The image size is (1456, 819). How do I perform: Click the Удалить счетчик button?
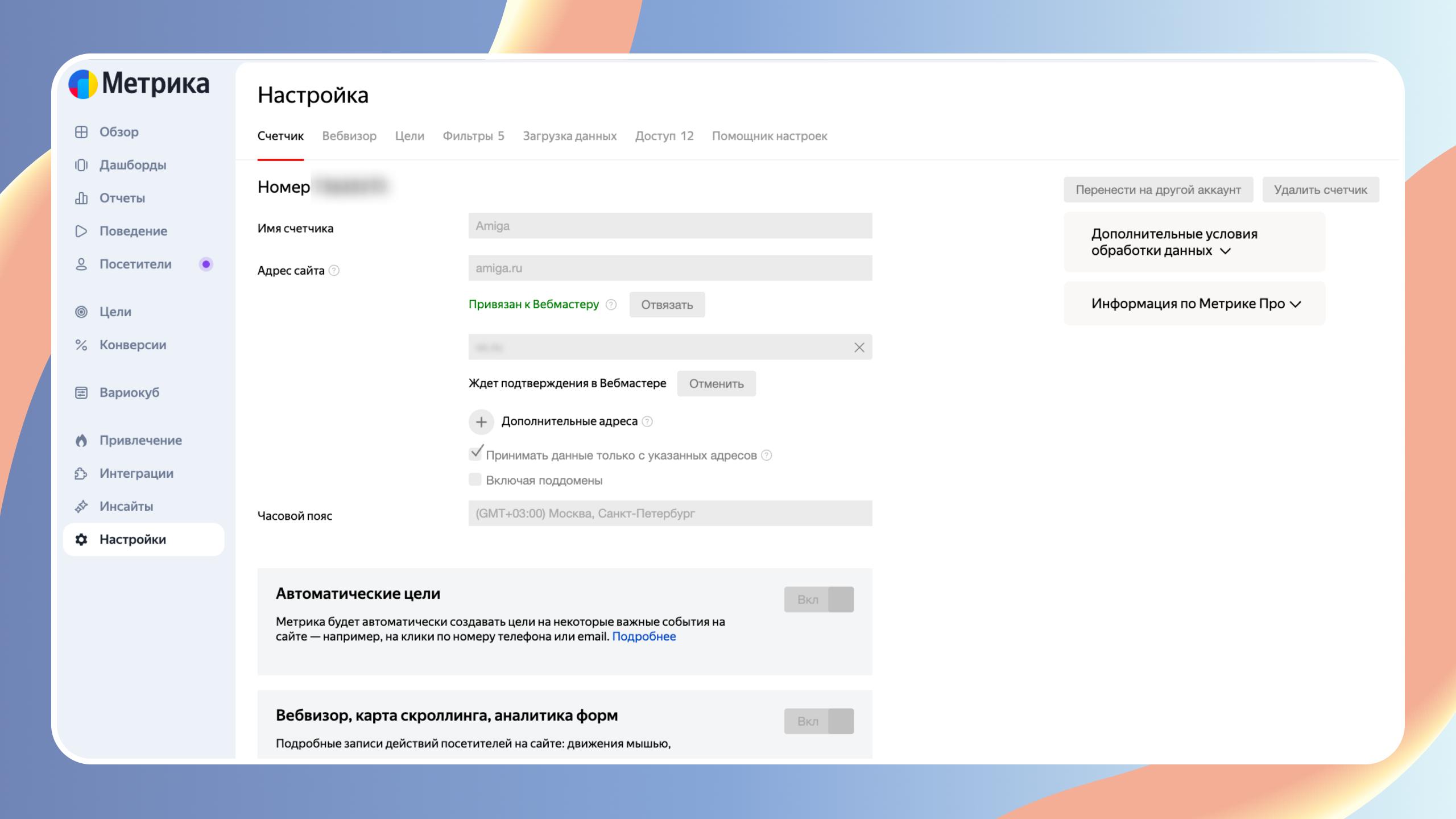1321,190
